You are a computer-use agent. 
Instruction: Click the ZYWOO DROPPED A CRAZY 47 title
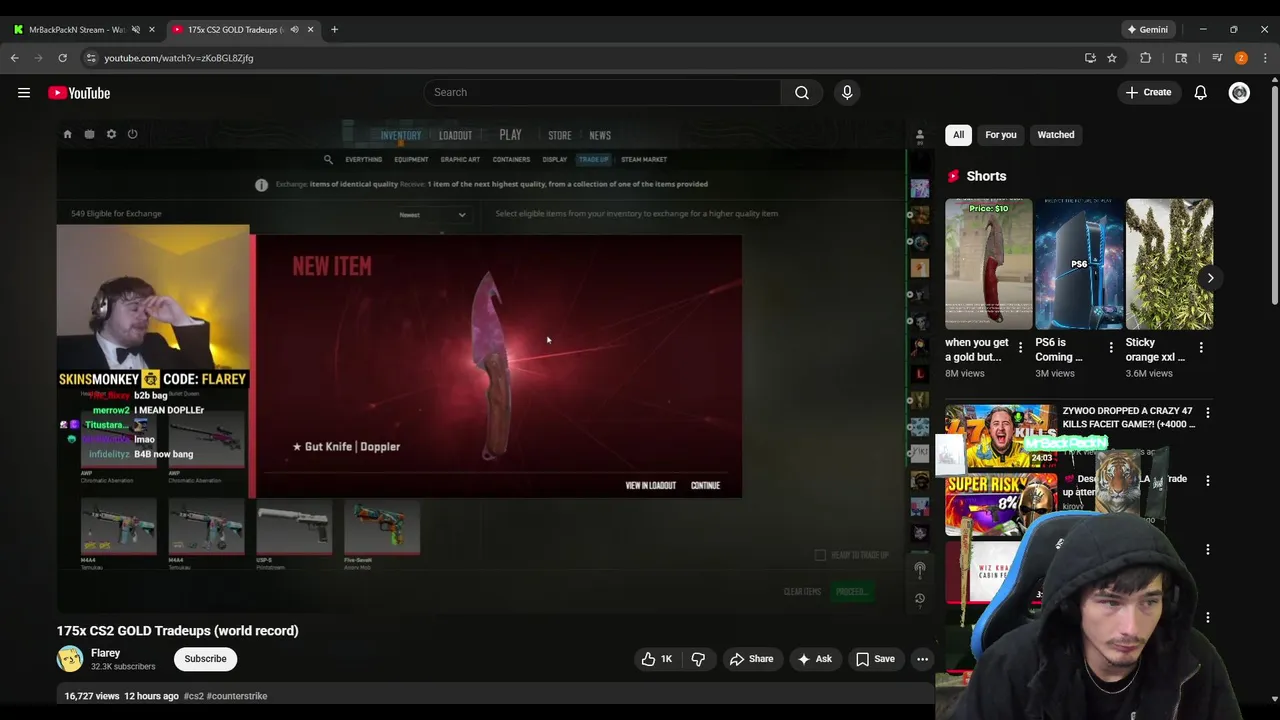1128,417
